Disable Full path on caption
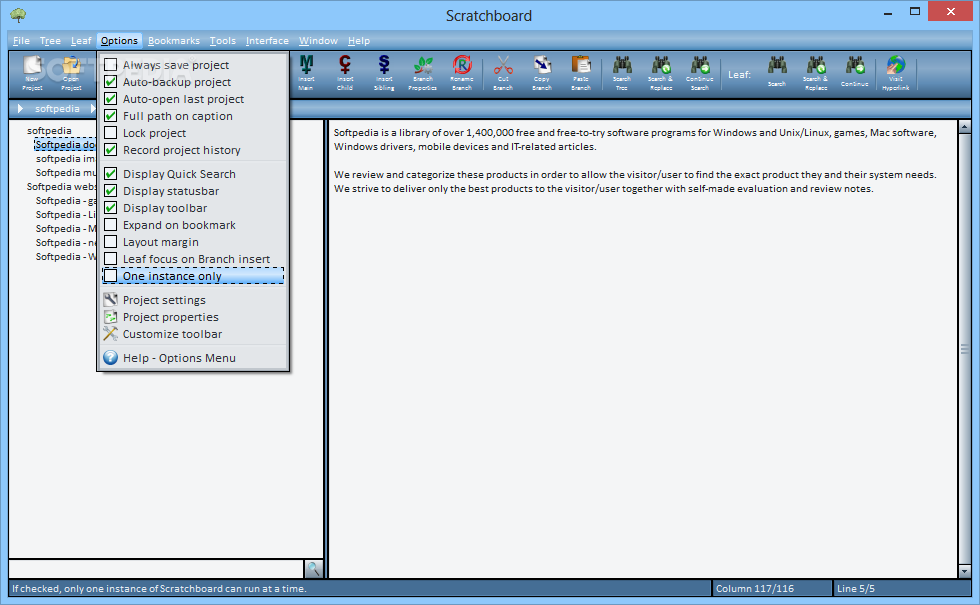The height and width of the screenshot is (605, 980). click(x=111, y=116)
